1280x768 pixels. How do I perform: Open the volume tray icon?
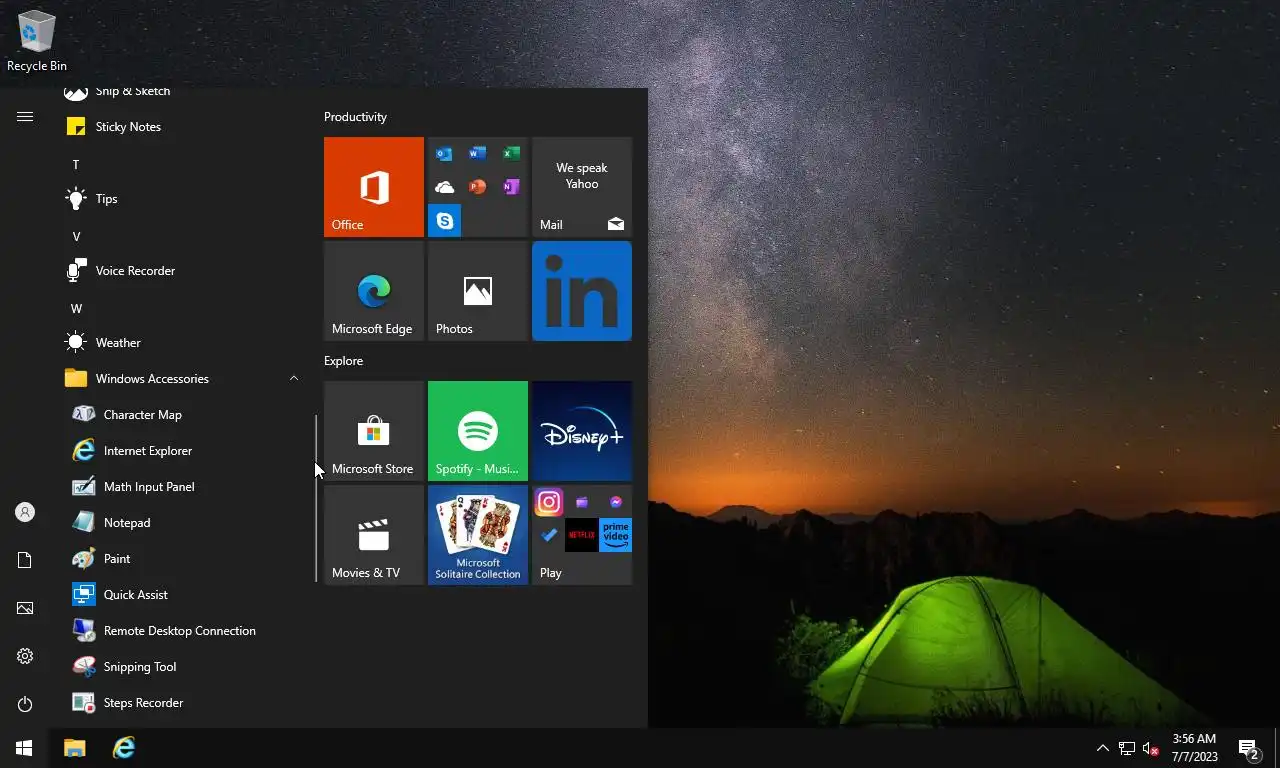pos(1151,748)
